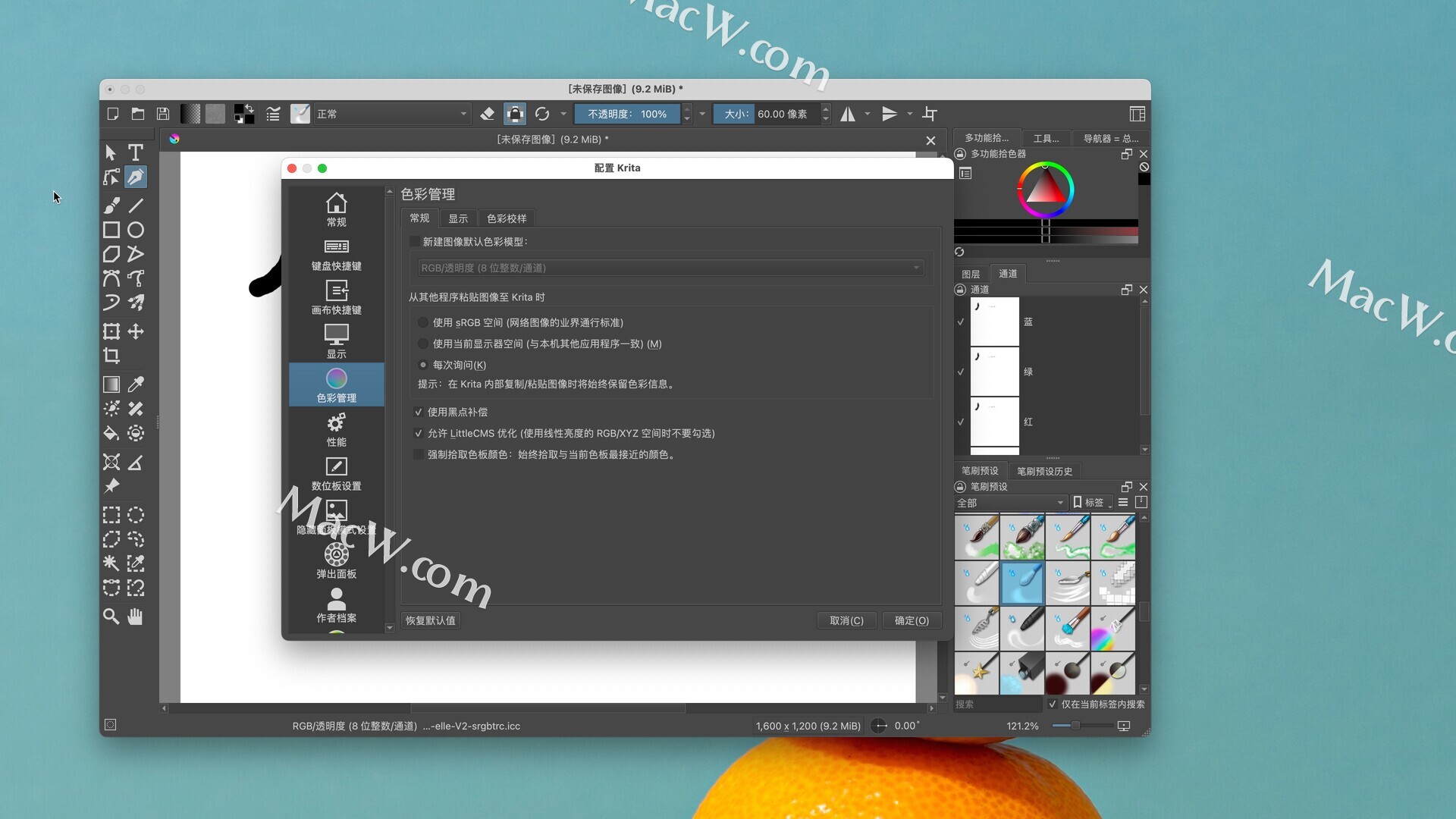The height and width of the screenshot is (819, 1456).
Task: Select the Fill bucket tool
Action: click(x=111, y=433)
